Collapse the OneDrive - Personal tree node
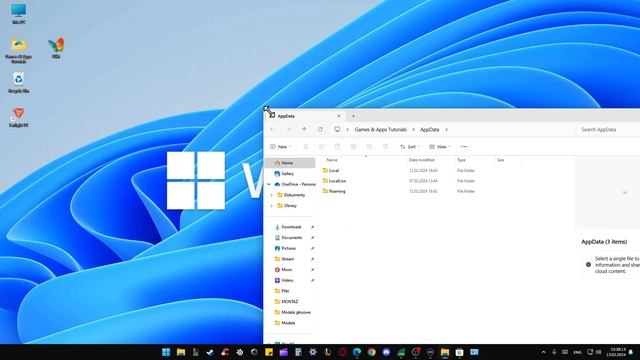640x360 pixels. tap(269, 184)
